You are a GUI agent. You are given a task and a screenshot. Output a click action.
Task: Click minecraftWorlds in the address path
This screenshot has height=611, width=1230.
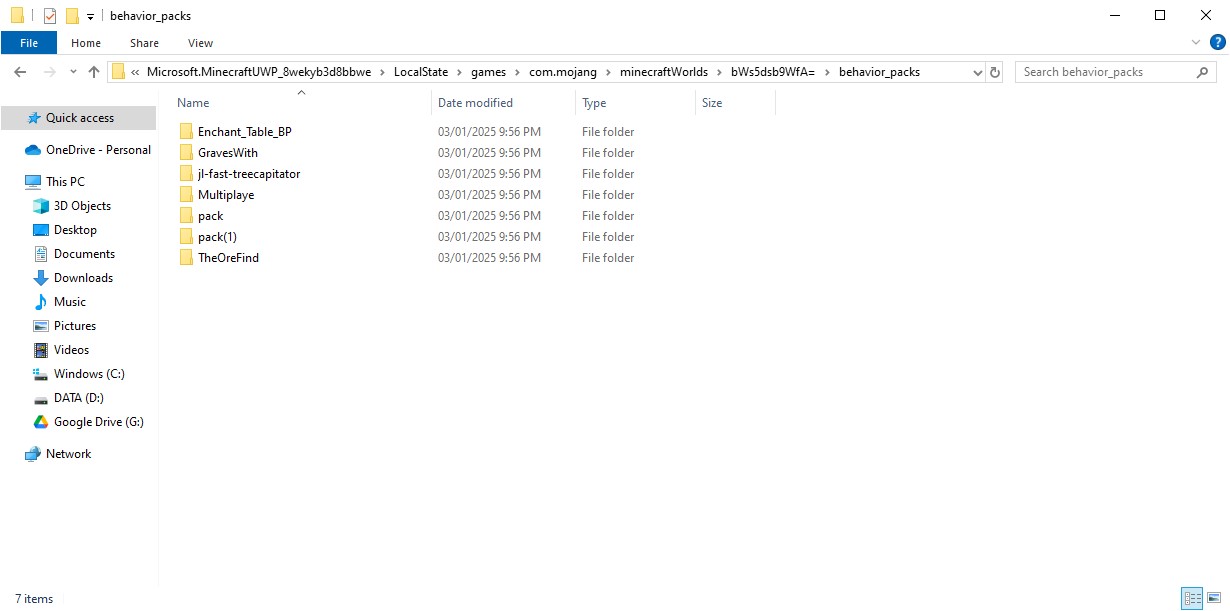(x=663, y=72)
